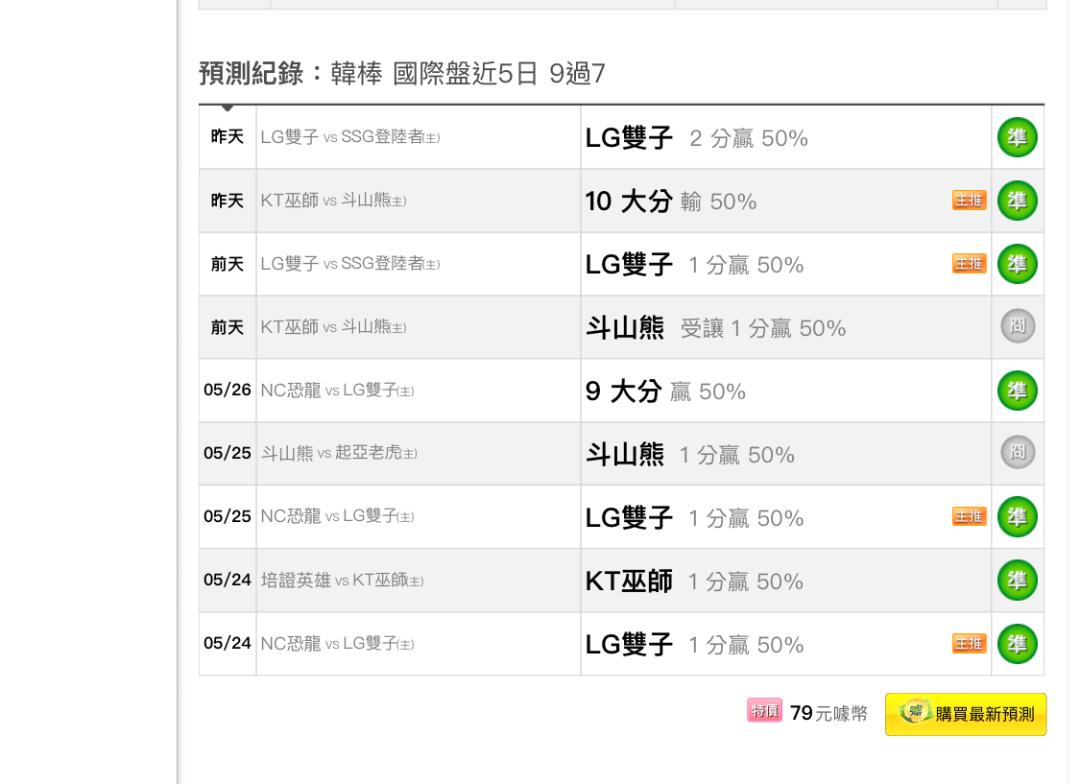
Task: Click 購買最新預測 yellow button
Action: click(966, 714)
